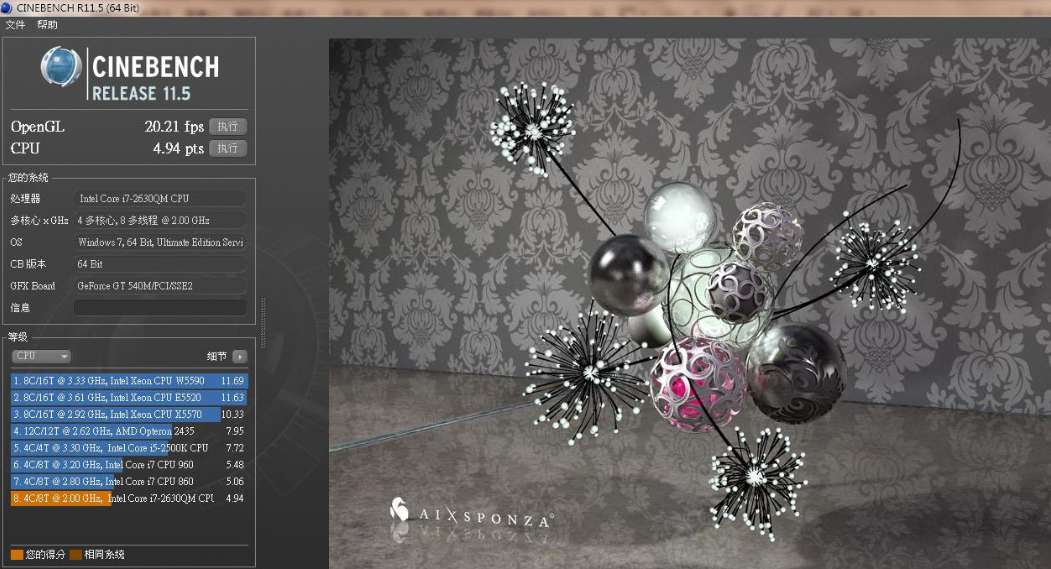Screen dimensions: 1051x569
Task: Click GFX Board field GeForce GT 540M
Action: [x=160, y=286]
